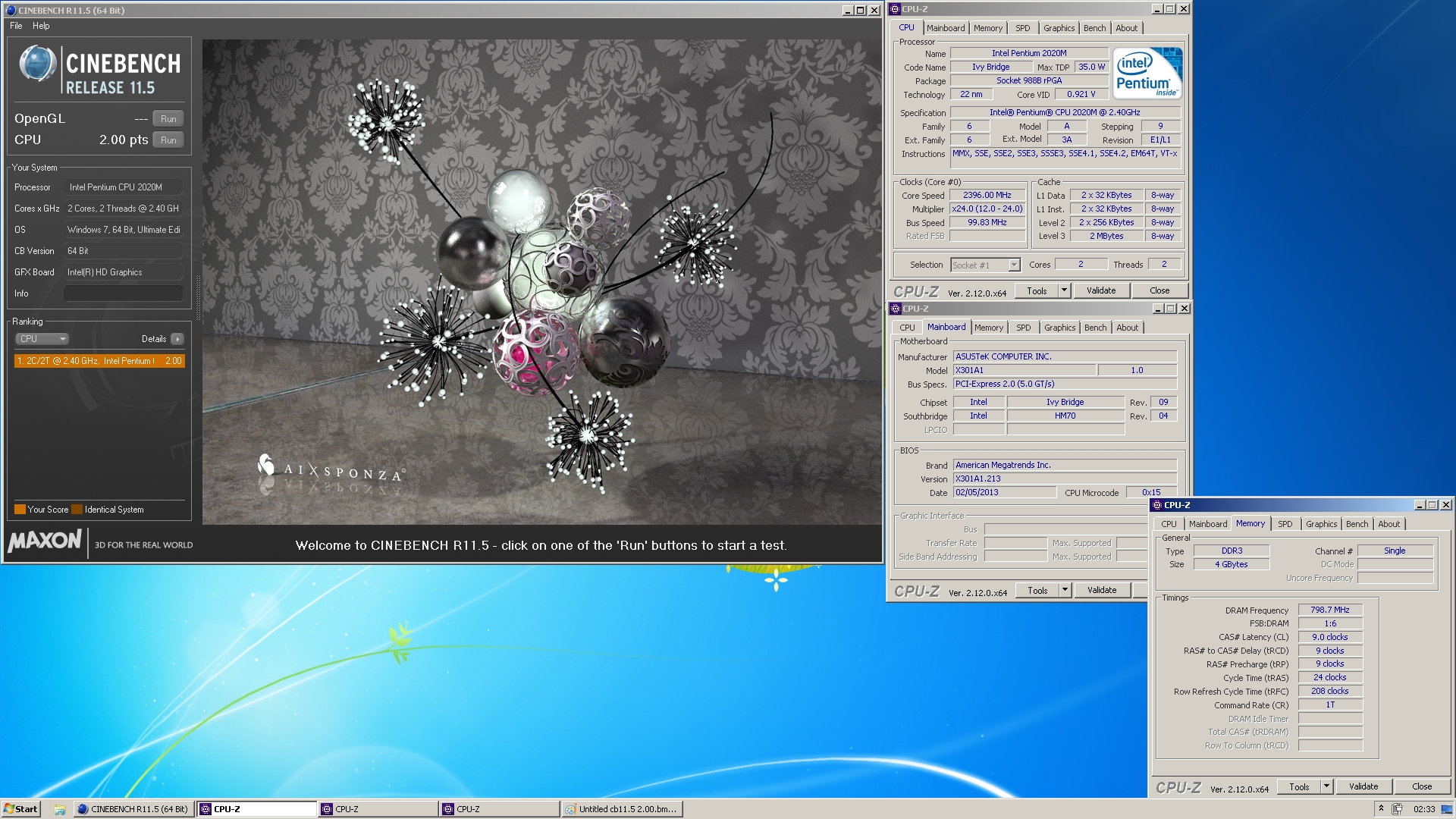Open CPU tab in Mainboard CPU-Z window
Viewport: 1456px width, 819px height.
[907, 328]
